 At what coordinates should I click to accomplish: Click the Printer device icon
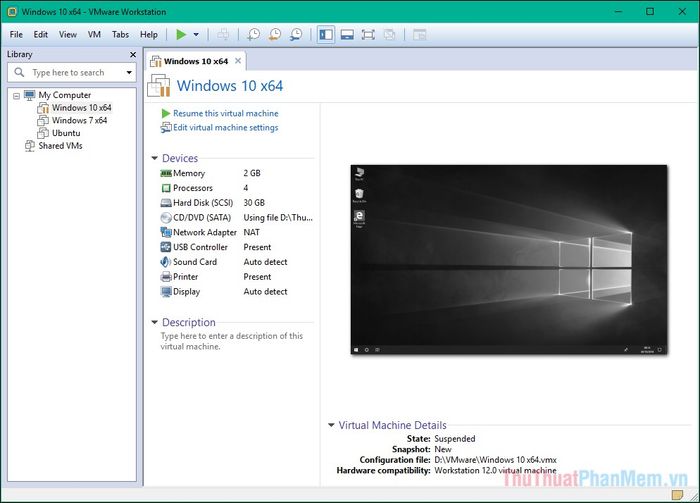pyautogui.click(x=166, y=277)
